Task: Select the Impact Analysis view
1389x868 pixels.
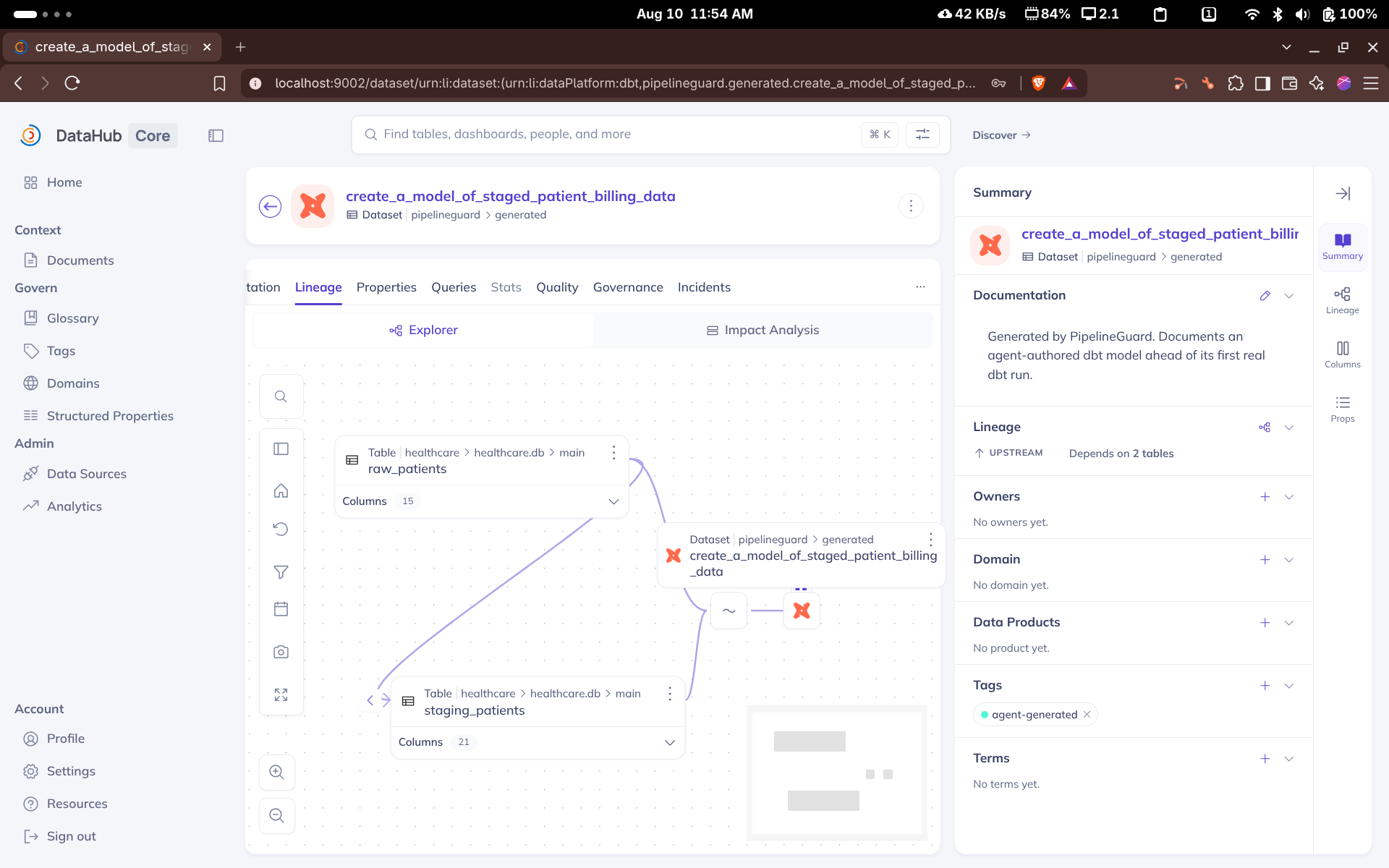Action: [x=763, y=330]
